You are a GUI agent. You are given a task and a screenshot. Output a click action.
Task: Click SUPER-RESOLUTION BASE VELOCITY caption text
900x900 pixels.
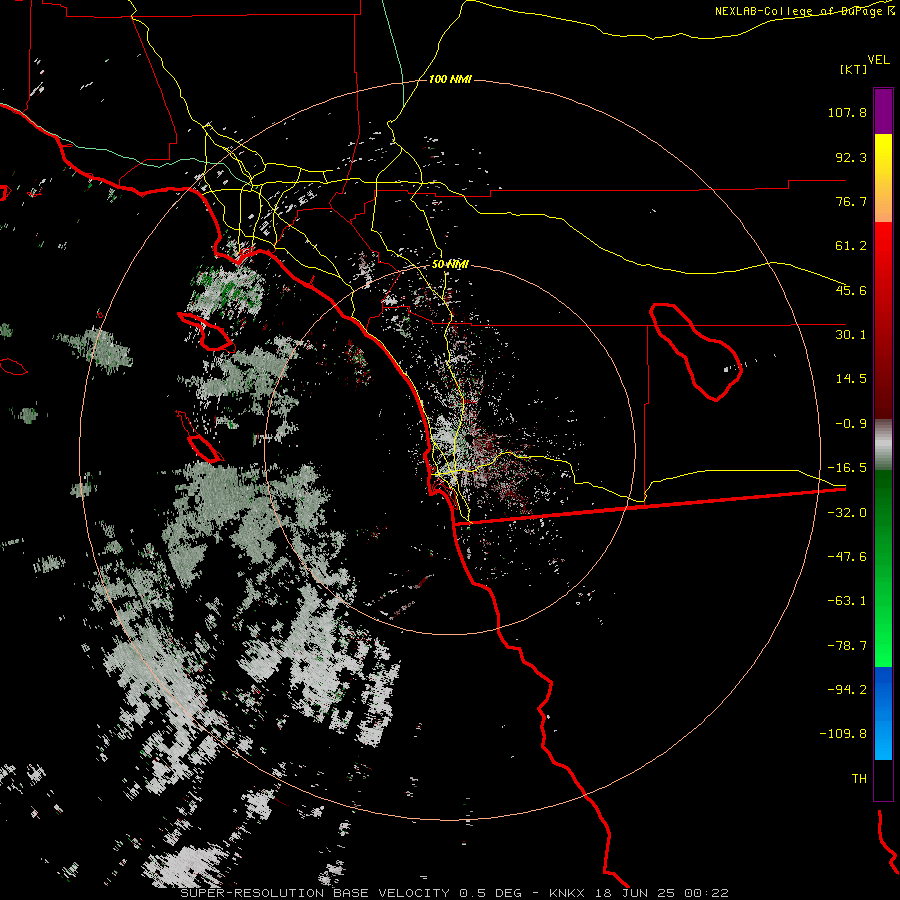pos(315,893)
